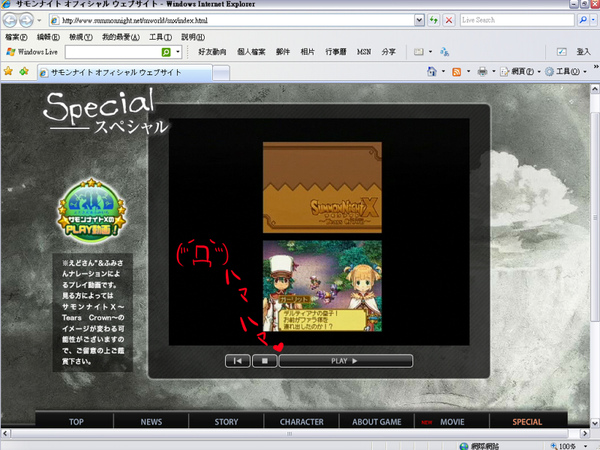This screenshot has height=450, width=600.
Task: Expand the Home button dropdown arrow
Action: tap(443, 71)
